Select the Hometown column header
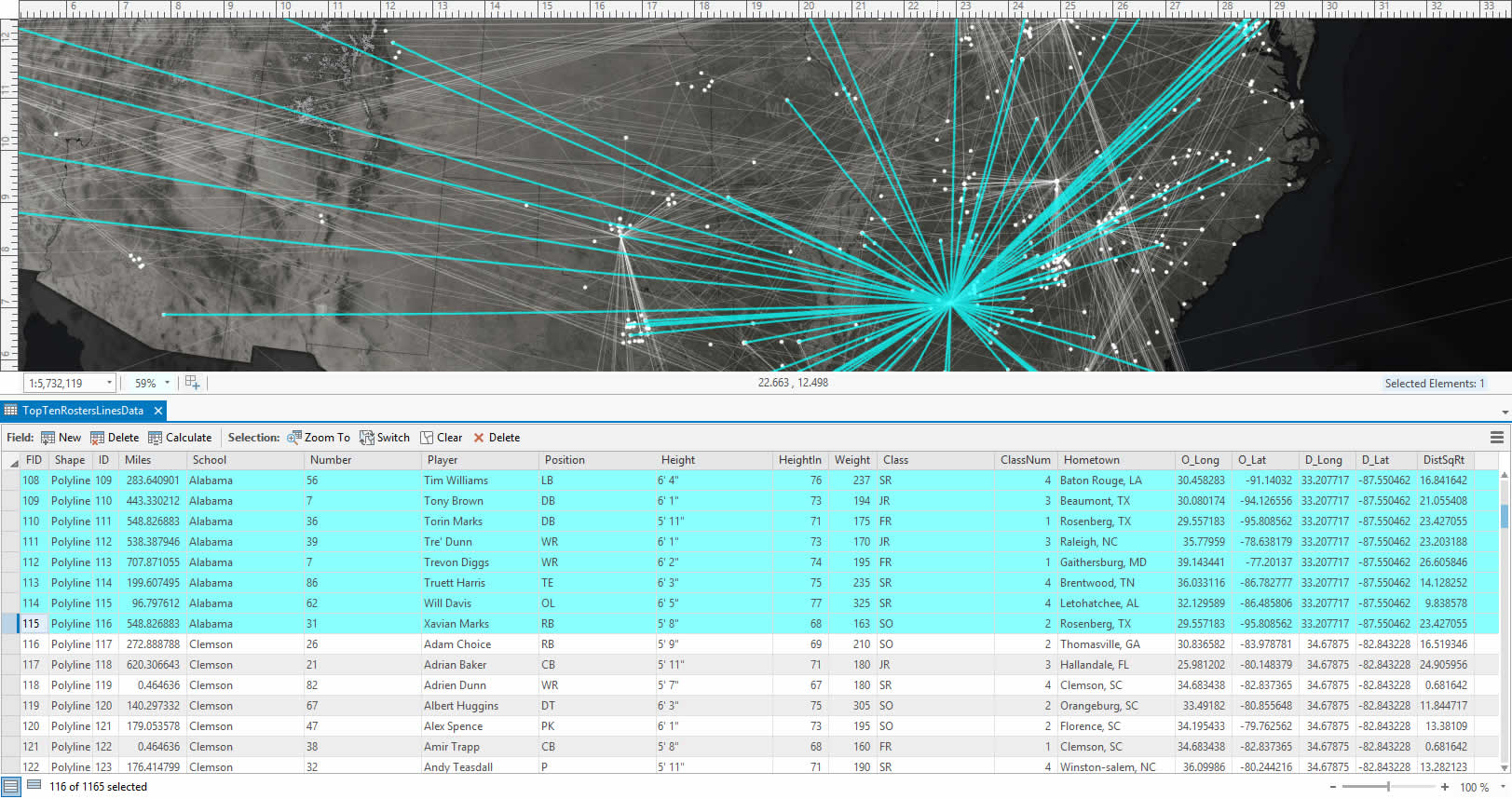Viewport: 1512px width, 799px height. (x=1116, y=460)
